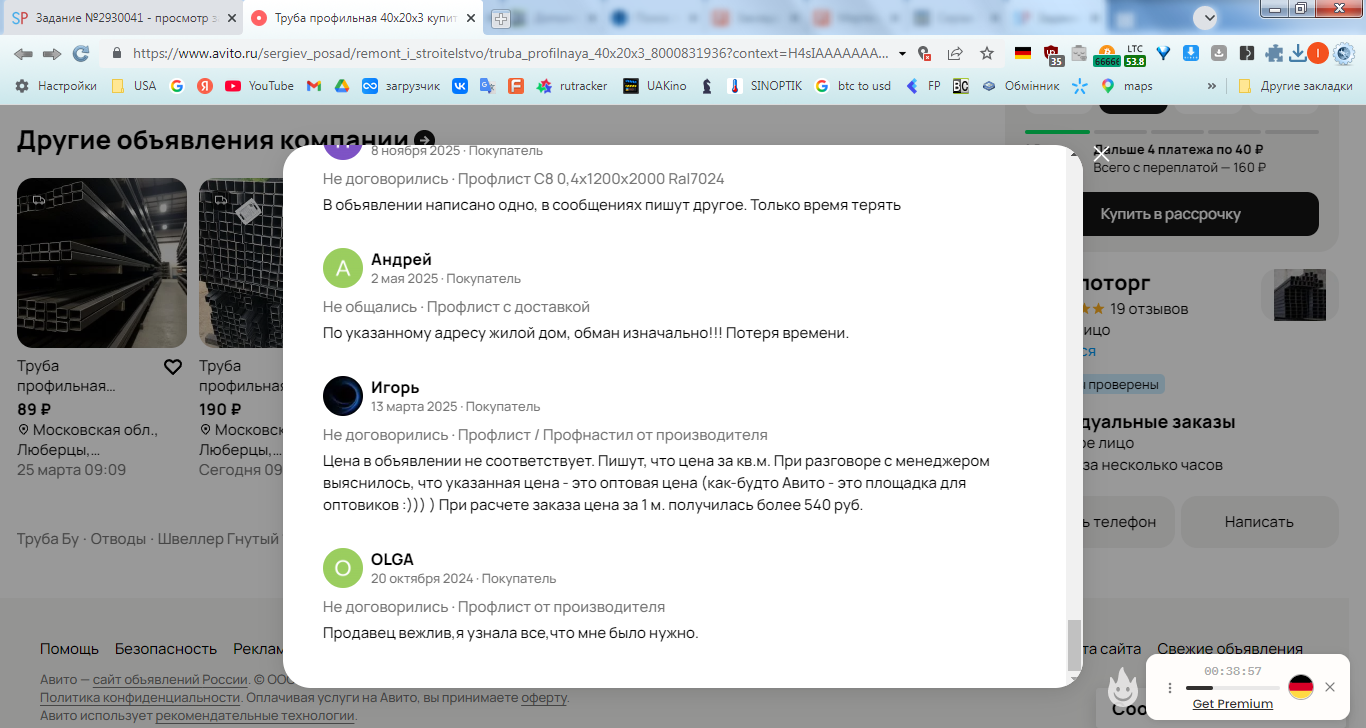Expand the tab search dropdown arrow

click(x=1208, y=17)
